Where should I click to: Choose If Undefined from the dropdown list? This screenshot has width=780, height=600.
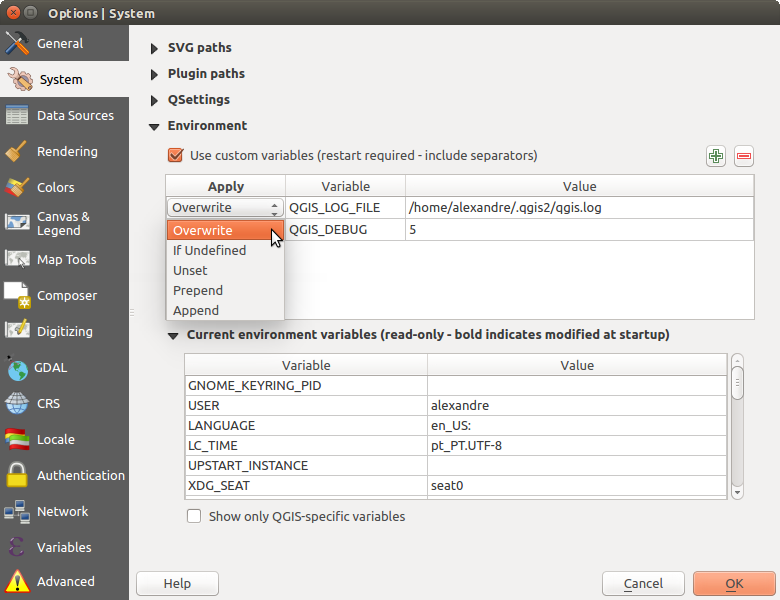coord(209,250)
